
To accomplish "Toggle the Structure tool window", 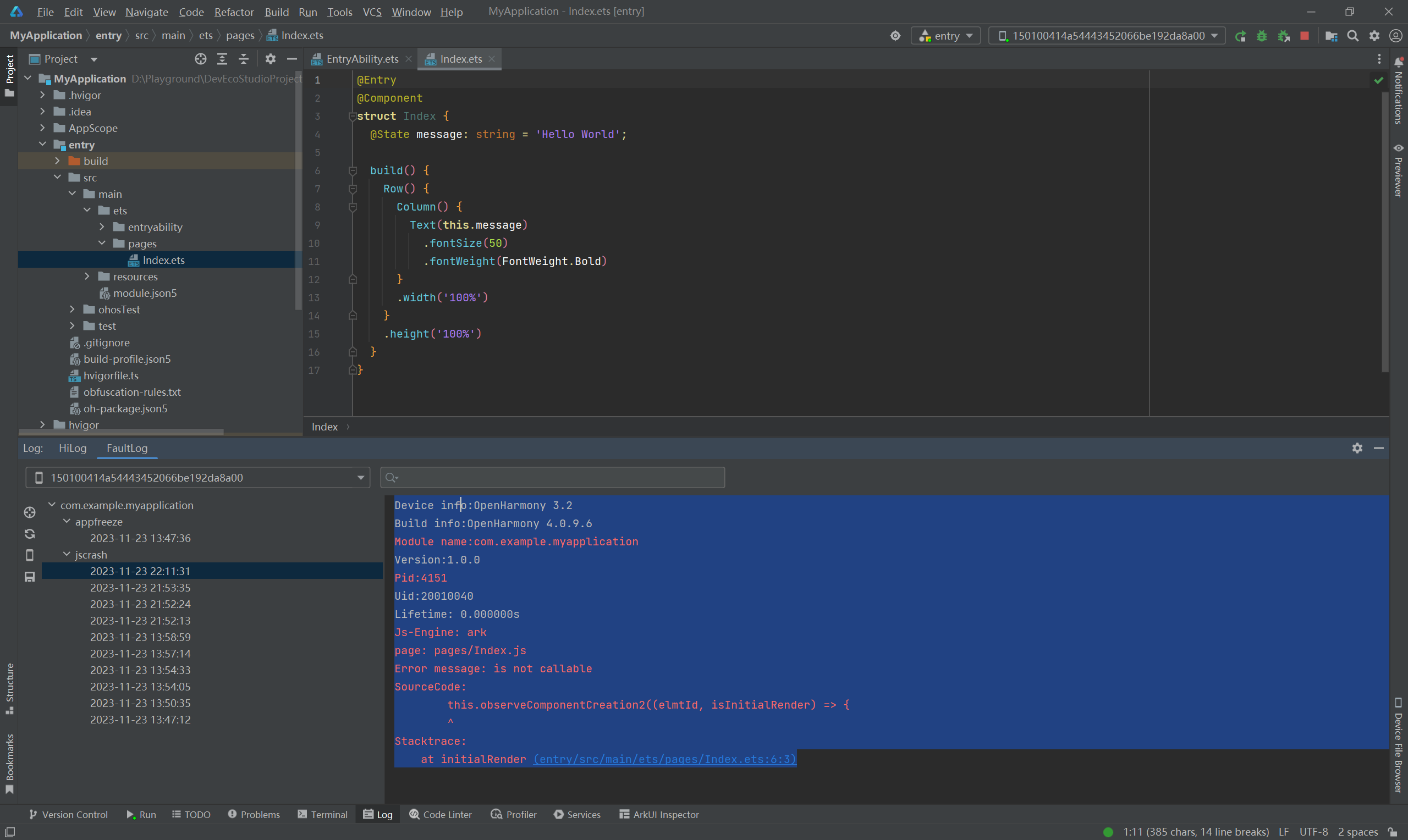I will 9,688.
